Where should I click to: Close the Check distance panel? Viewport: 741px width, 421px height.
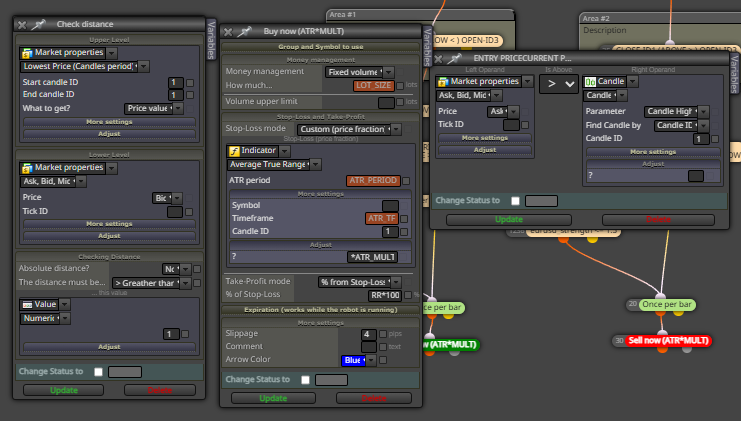pyautogui.click(x=22, y=25)
